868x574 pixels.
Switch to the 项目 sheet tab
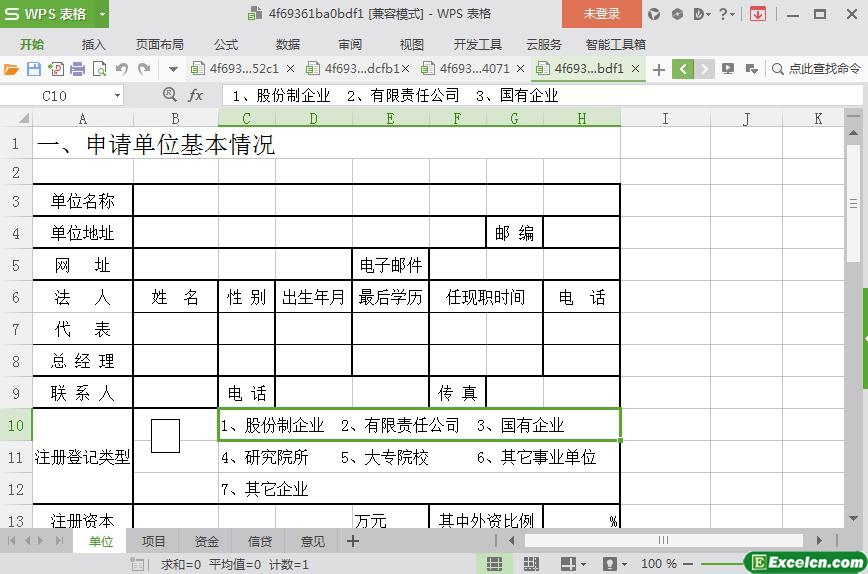(153, 541)
